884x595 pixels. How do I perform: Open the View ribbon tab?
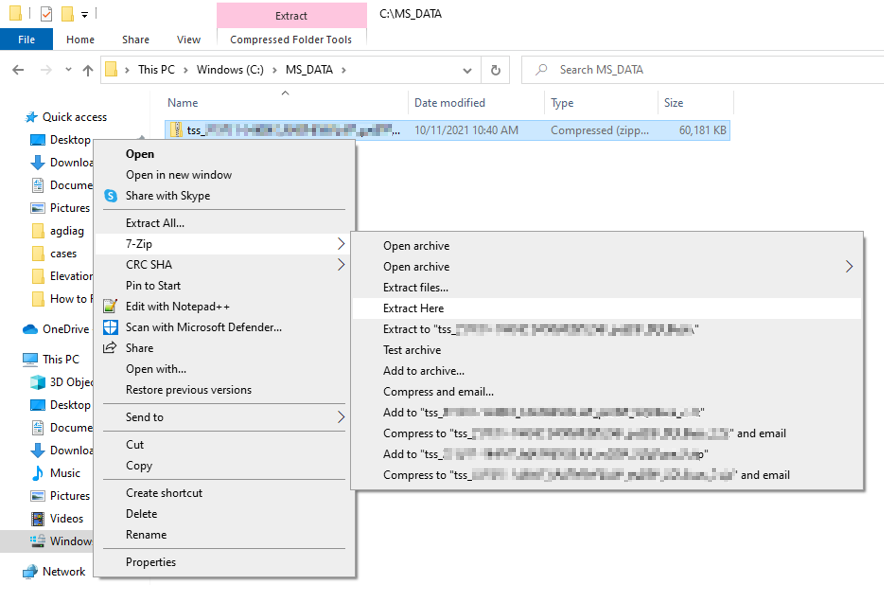[188, 40]
